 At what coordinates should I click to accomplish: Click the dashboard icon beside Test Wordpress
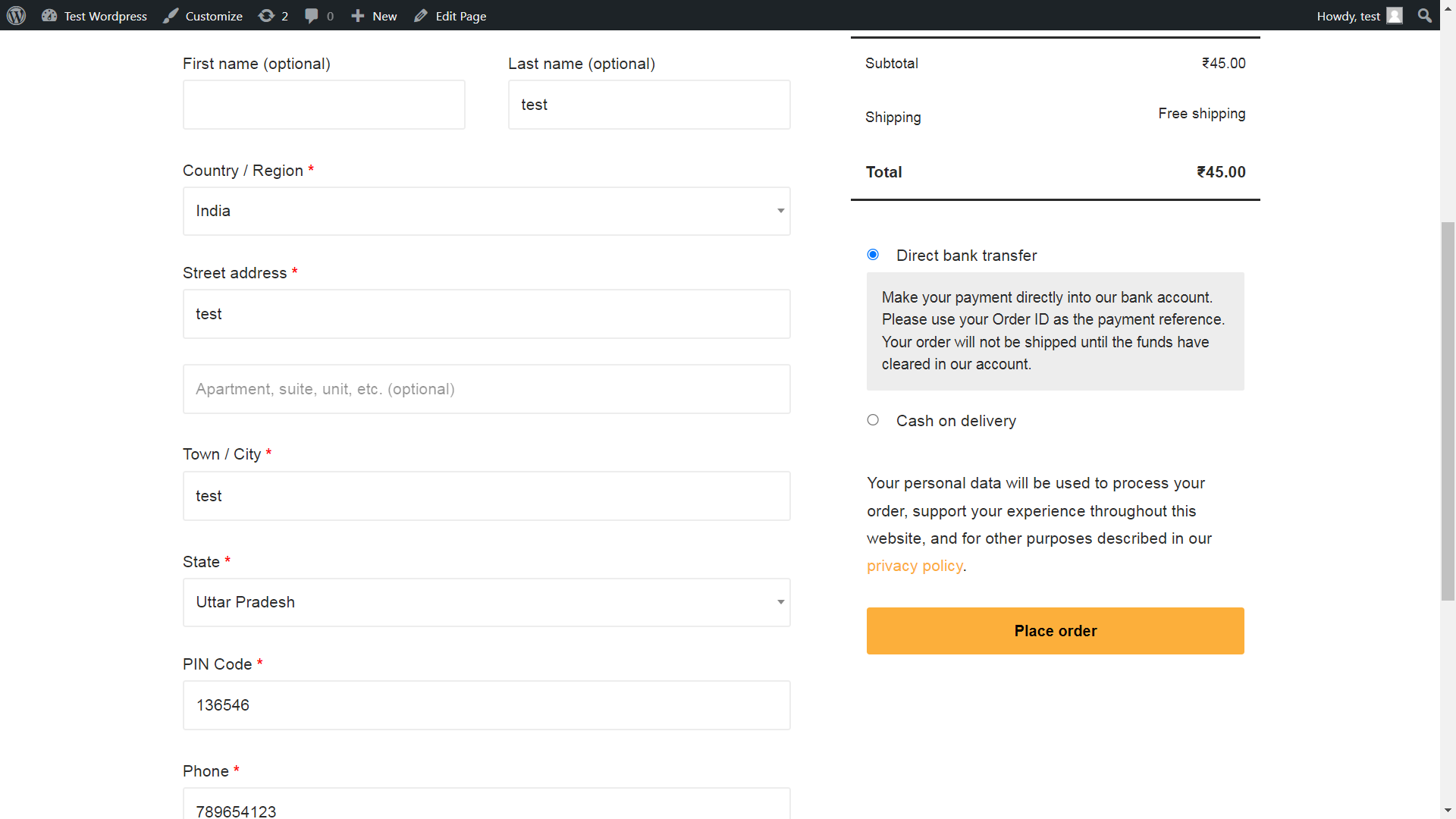pyautogui.click(x=49, y=15)
